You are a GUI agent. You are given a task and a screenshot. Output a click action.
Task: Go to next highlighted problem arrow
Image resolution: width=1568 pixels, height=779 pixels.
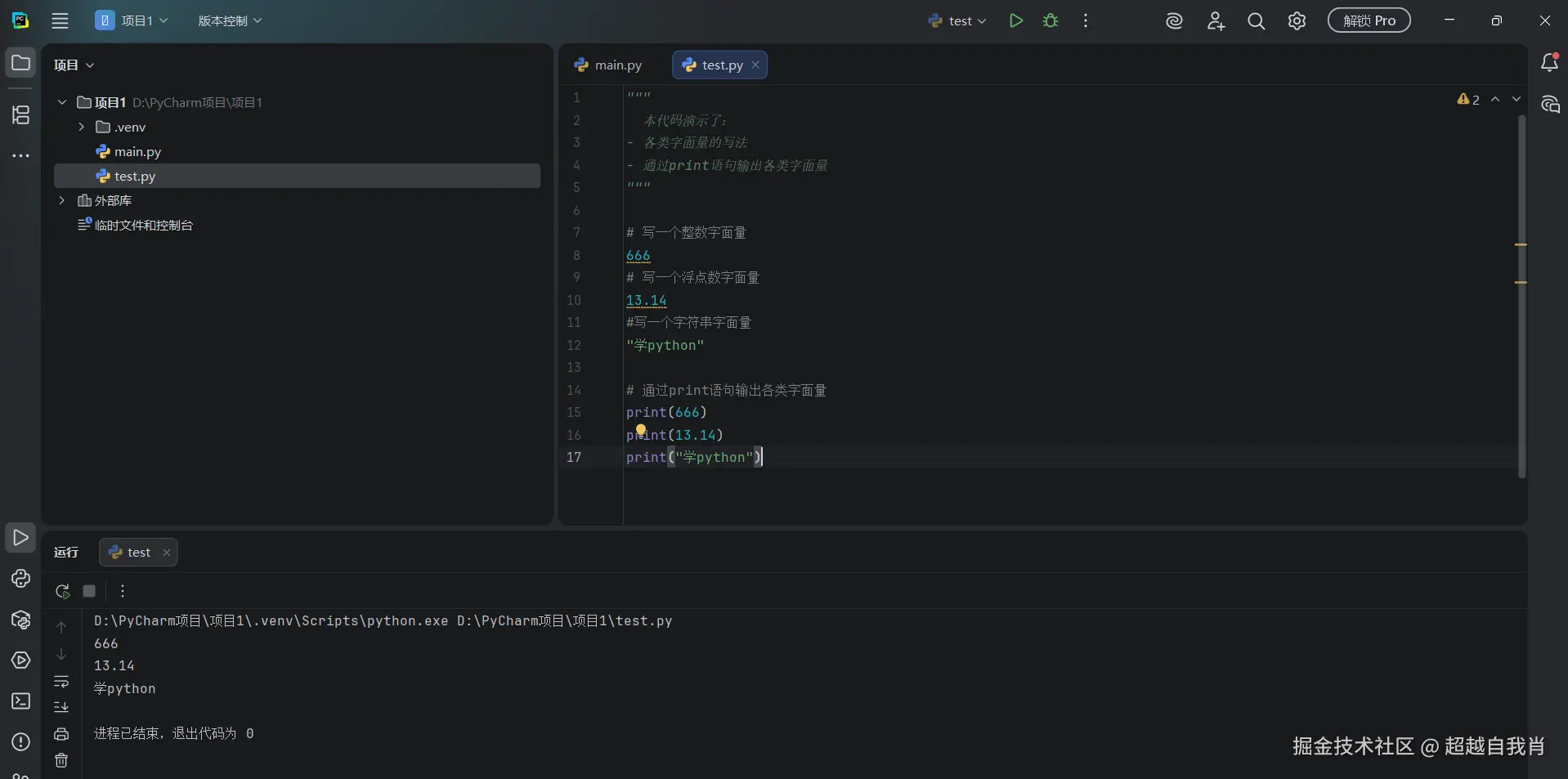(x=1516, y=99)
